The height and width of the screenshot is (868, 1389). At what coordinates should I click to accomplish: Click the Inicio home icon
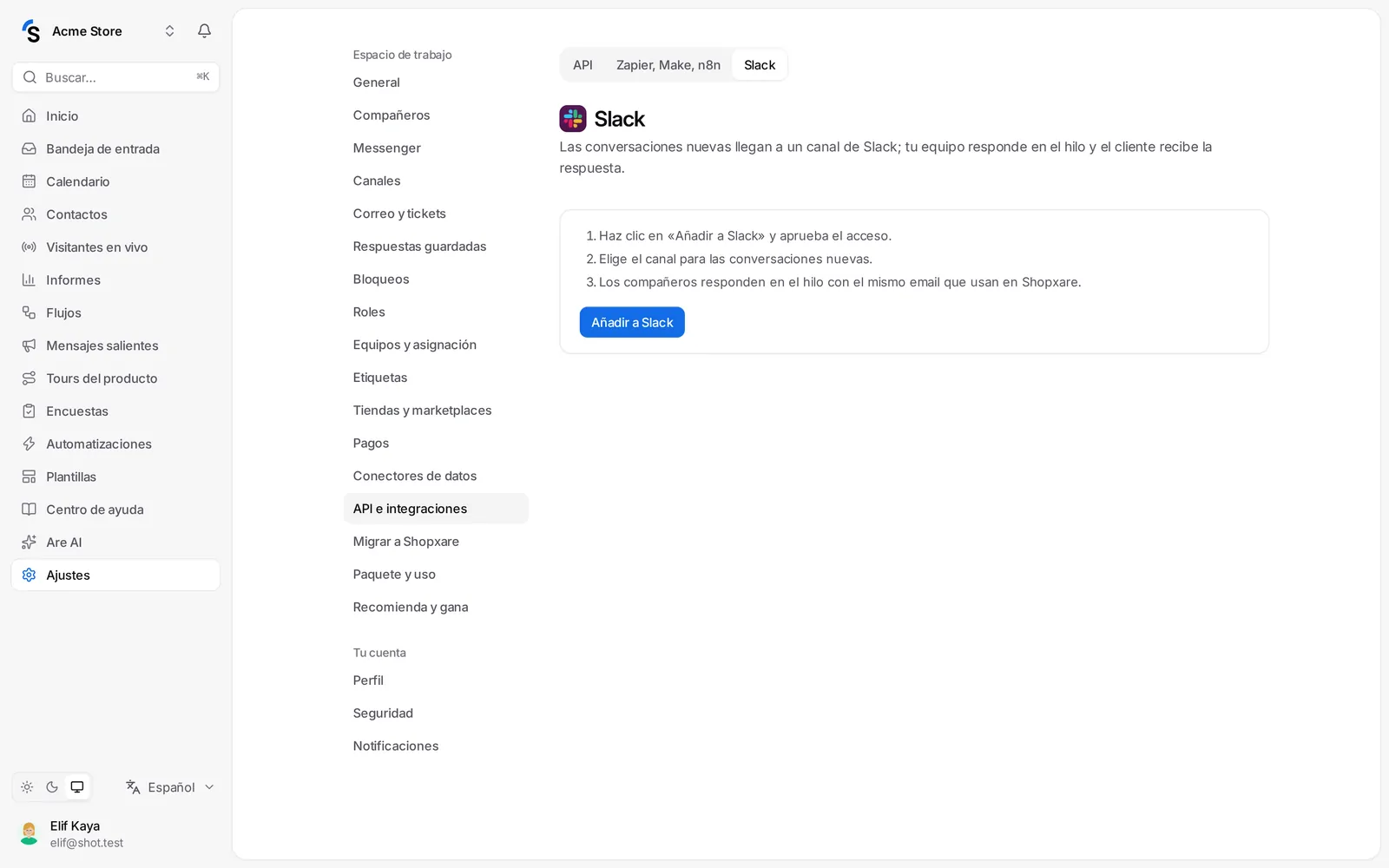[x=29, y=115]
